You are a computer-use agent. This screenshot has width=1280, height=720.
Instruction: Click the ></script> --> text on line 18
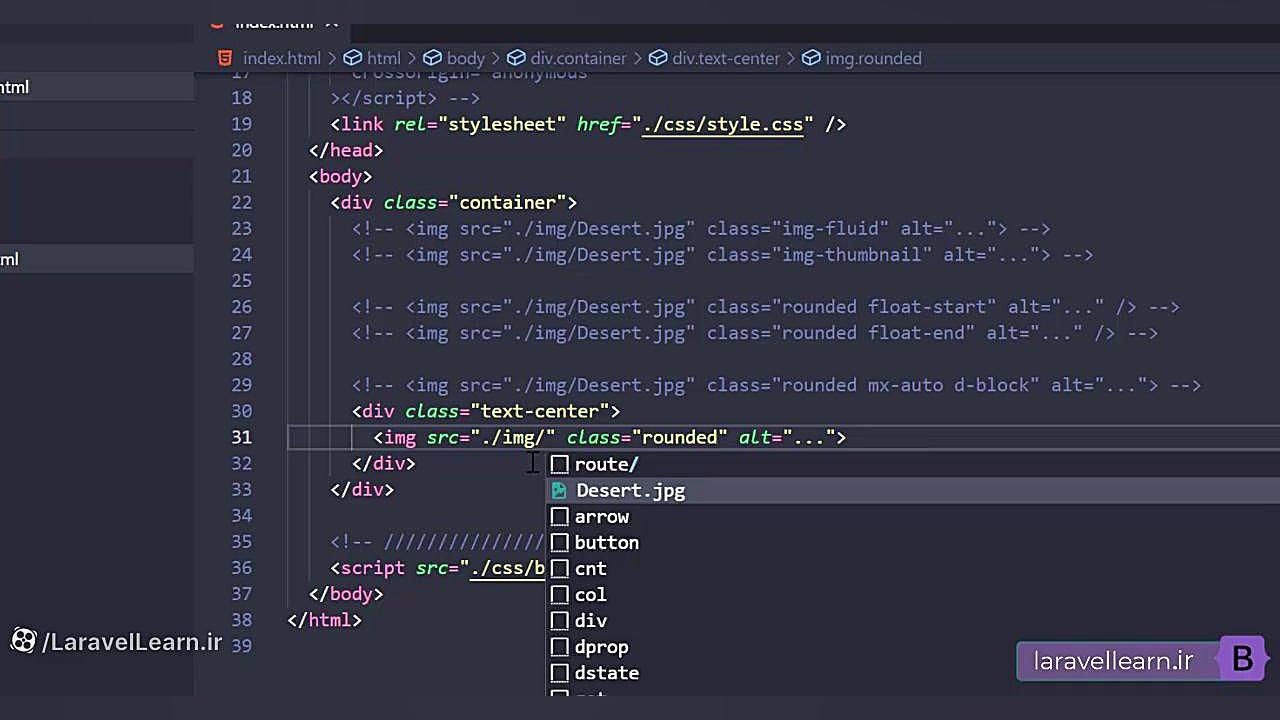405,99
